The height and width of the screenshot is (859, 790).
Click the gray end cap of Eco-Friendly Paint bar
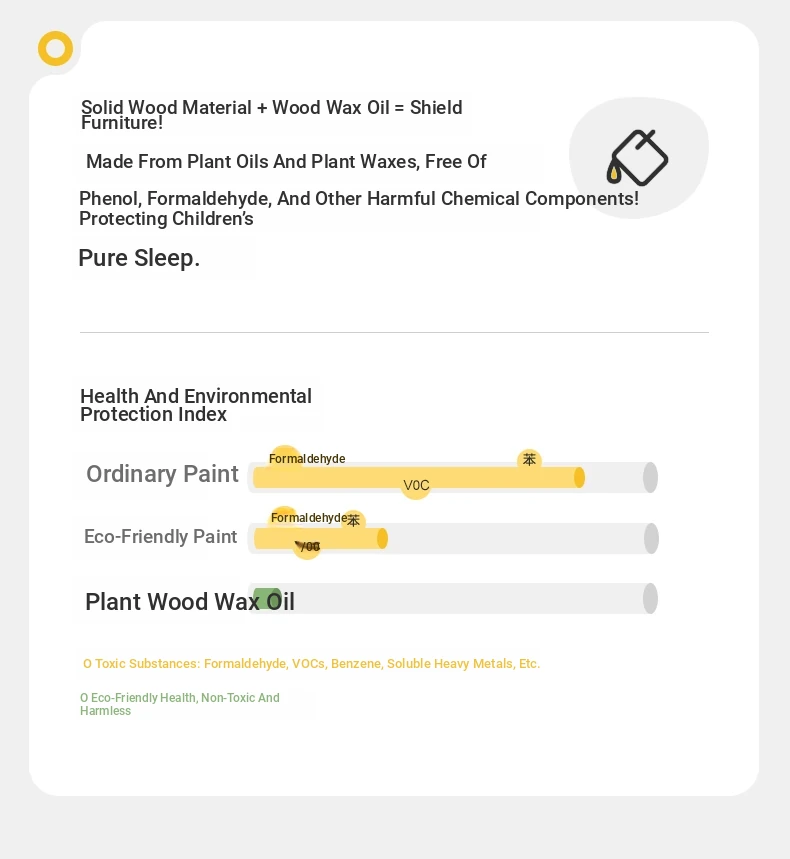coord(651,539)
